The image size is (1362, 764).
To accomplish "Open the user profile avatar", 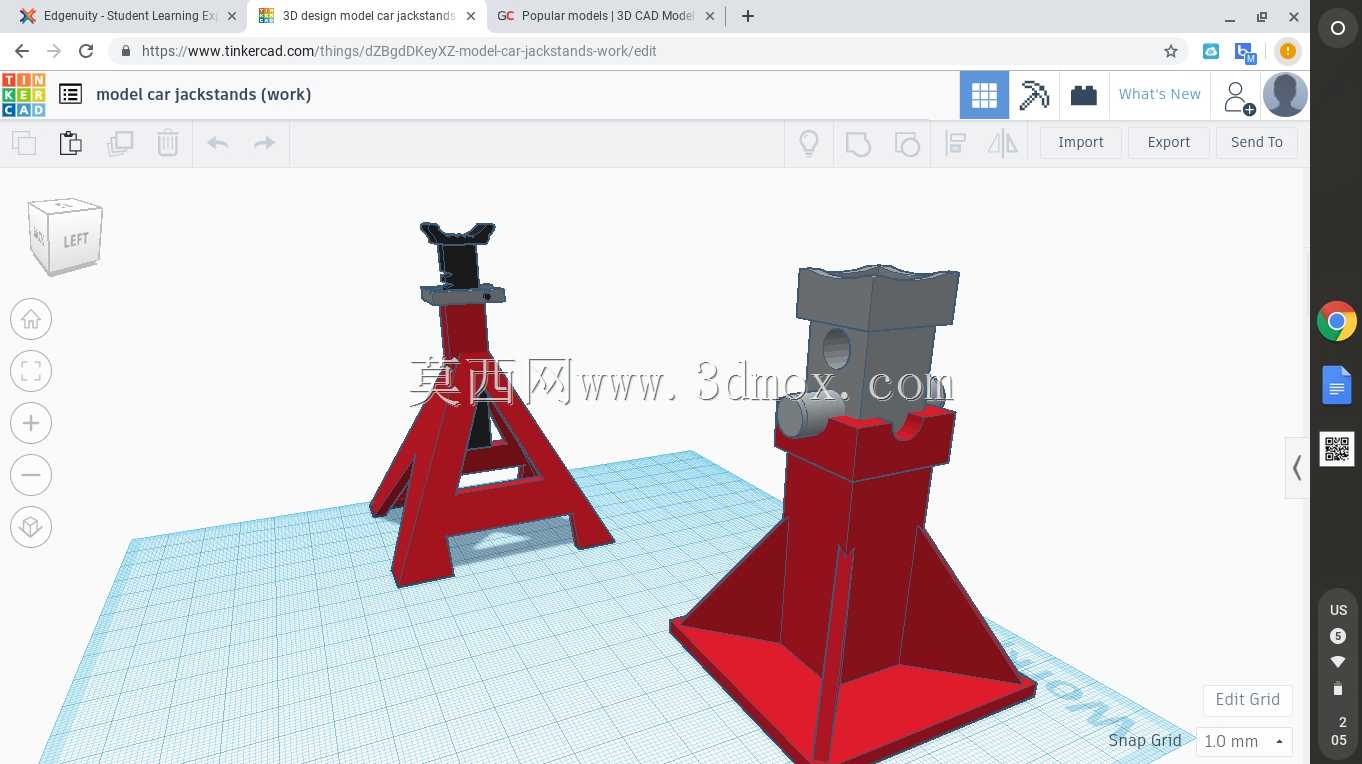I will (1285, 95).
